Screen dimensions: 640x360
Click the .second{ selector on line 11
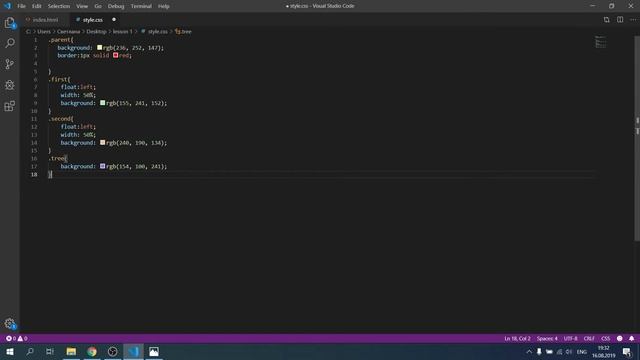pos(61,119)
